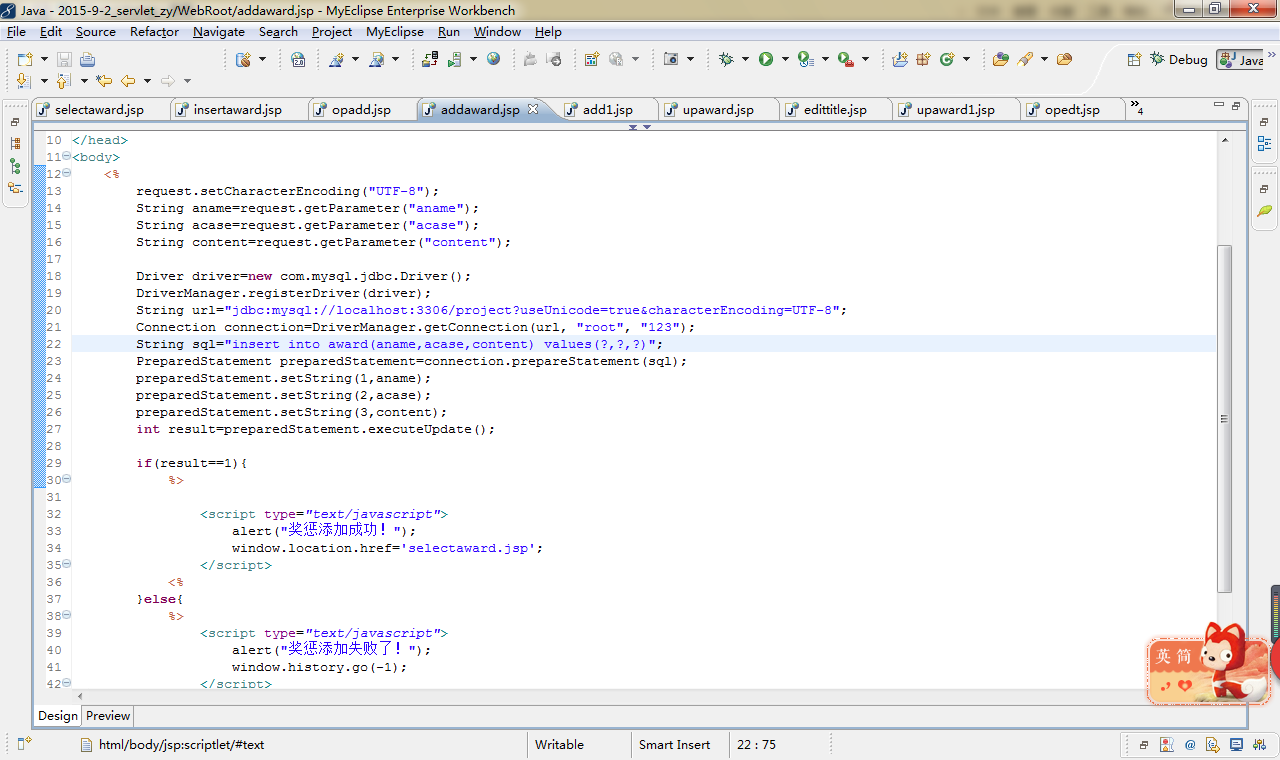
Task: Click the Back navigation yellow arrow
Action: pyautogui.click(x=128, y=81)
